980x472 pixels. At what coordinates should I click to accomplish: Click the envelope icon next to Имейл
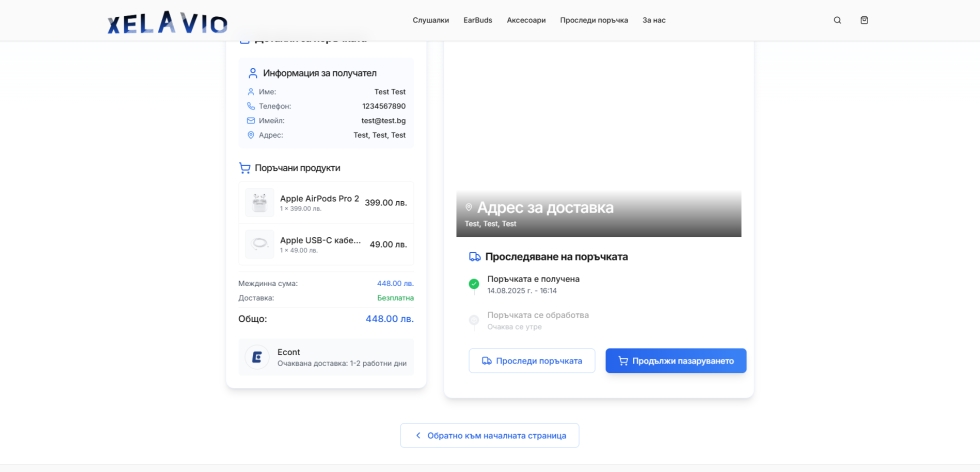(x=251, y=121)
